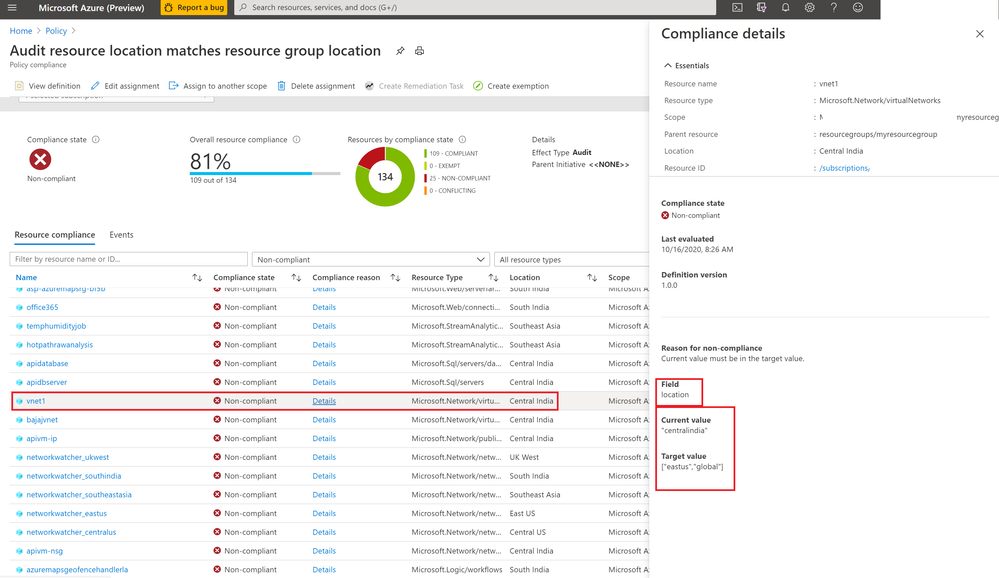
Task: Click the Scope column header
Action: [x=619, y=277]
